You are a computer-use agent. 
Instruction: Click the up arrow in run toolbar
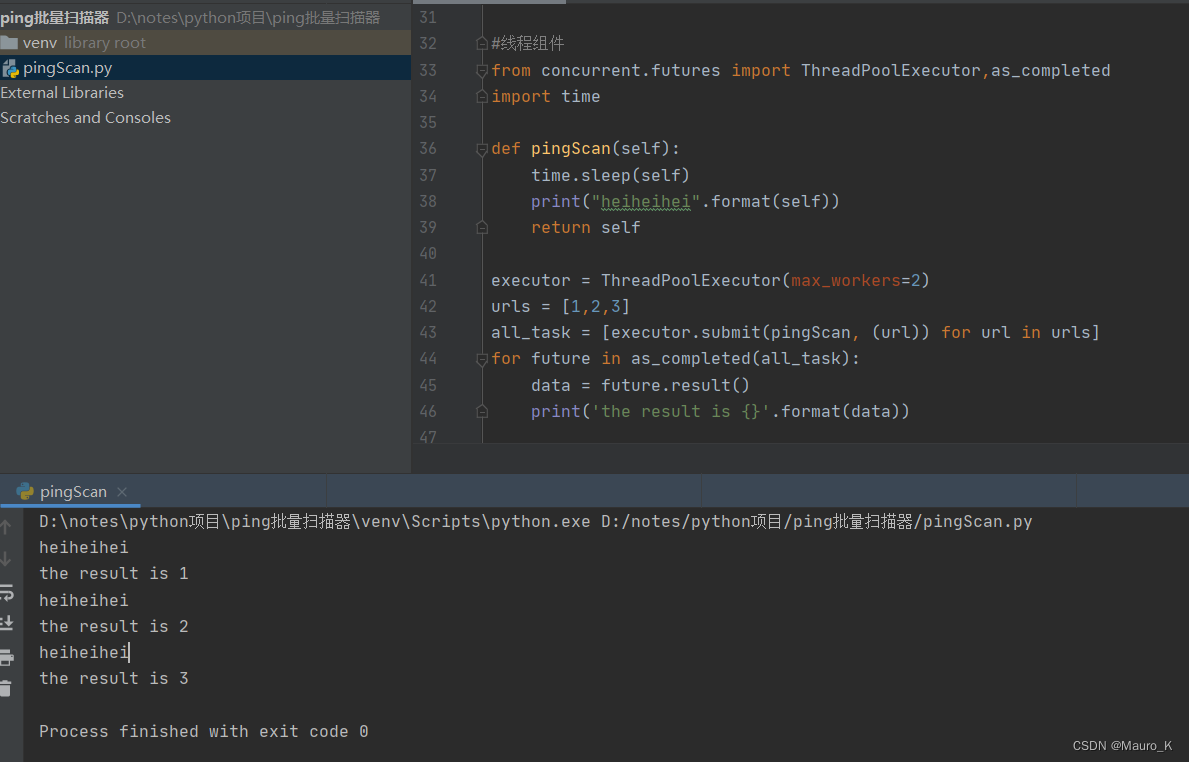6,527
